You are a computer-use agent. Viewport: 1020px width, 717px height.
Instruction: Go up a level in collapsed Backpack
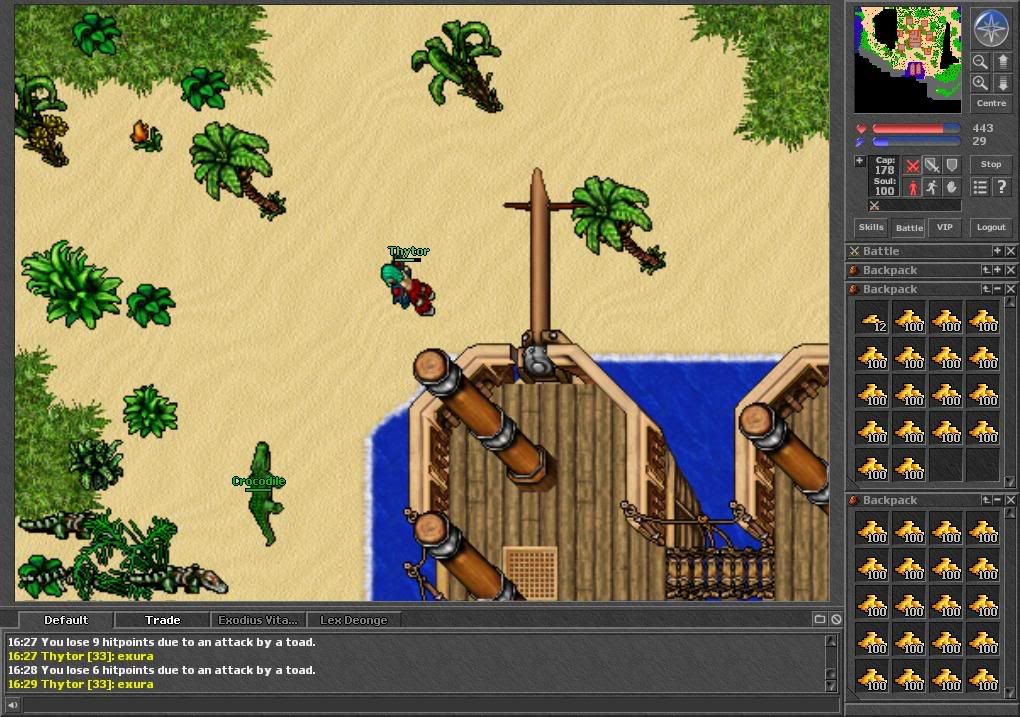[987, 270]
